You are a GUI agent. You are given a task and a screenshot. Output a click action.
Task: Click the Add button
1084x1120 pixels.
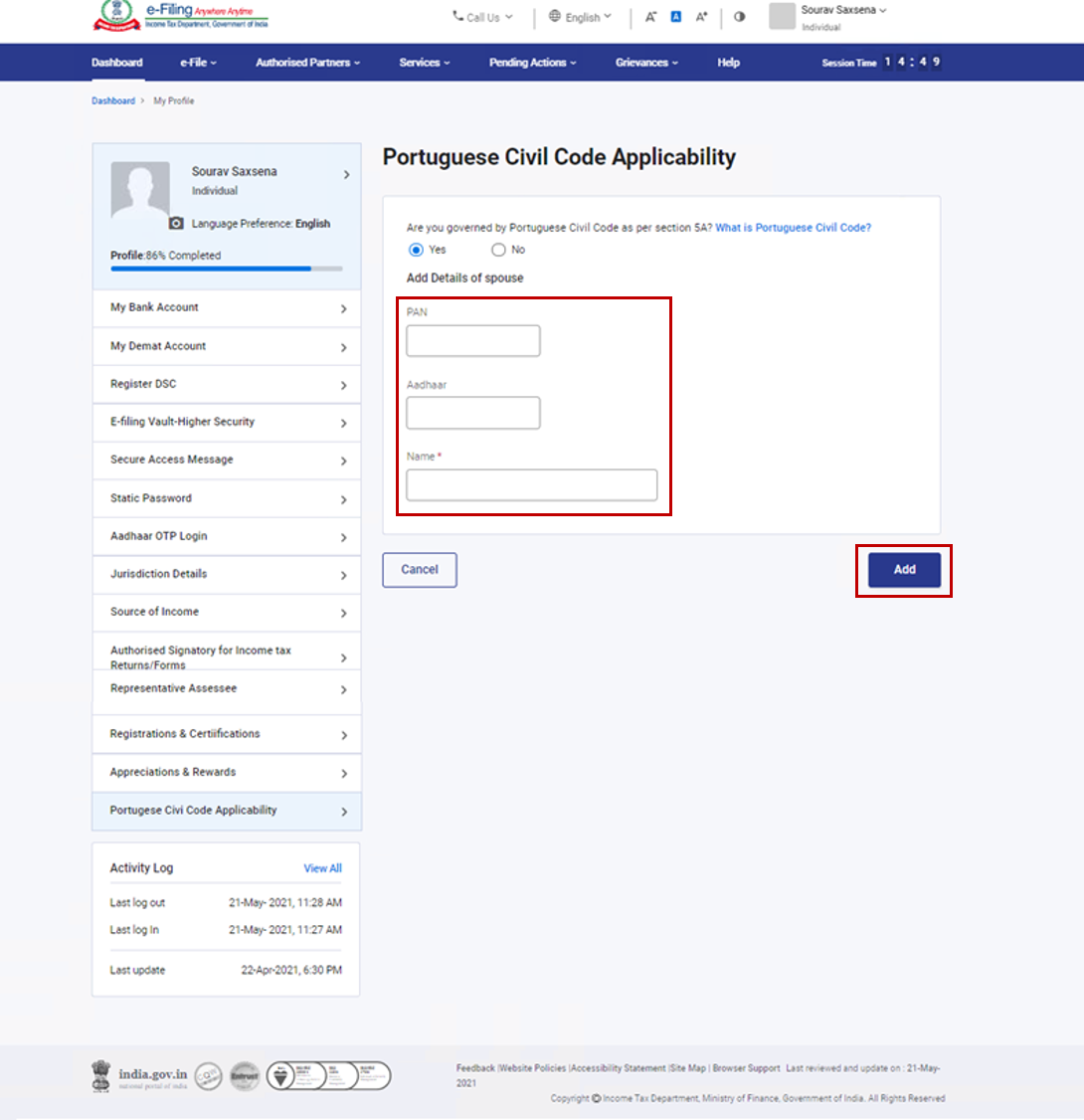[x=904, y=570]
